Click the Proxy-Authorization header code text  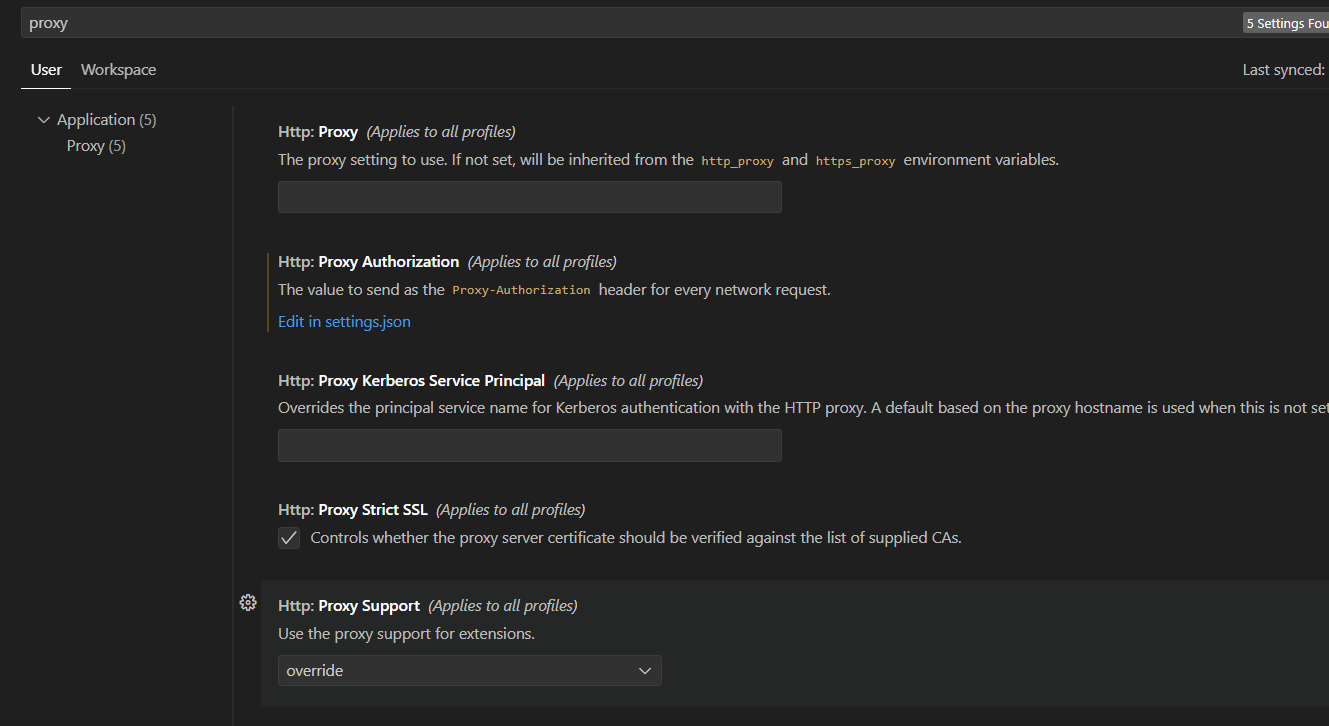(521, 289)
